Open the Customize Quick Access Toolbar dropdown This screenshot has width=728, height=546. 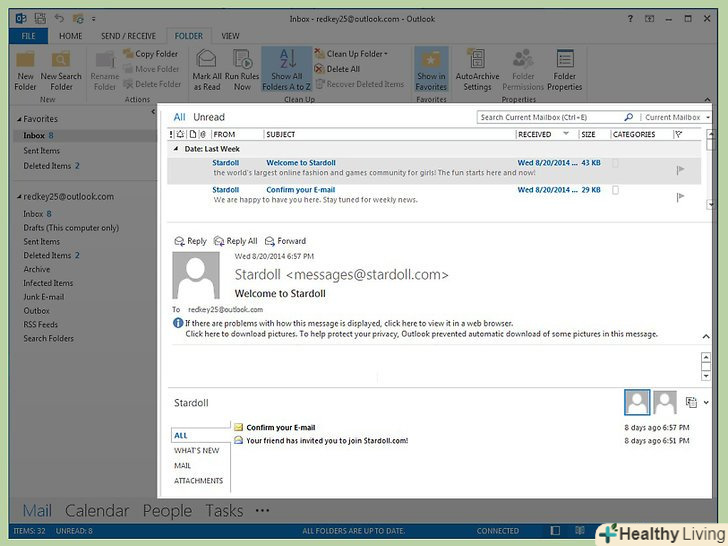tap(93, 19)
